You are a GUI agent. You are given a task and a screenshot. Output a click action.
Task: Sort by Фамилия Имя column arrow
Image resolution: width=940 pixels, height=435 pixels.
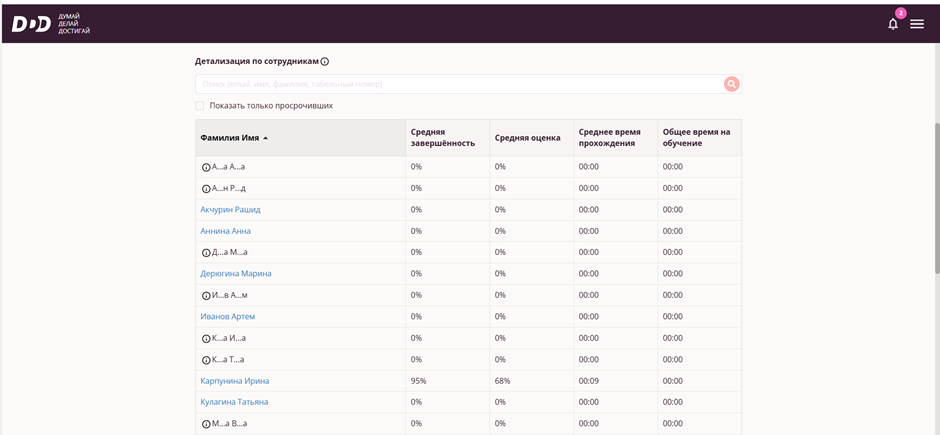point(266,138)
